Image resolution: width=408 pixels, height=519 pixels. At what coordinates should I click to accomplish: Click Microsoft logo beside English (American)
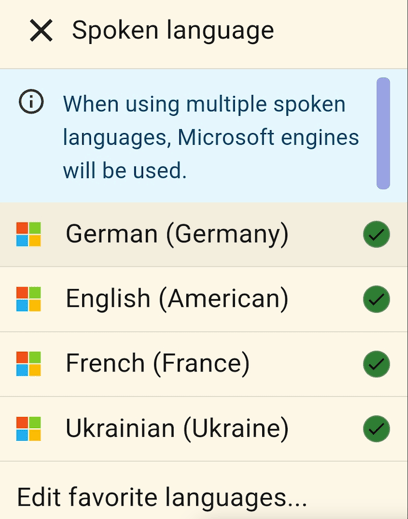pyautogui.click(x=29, y=299)
